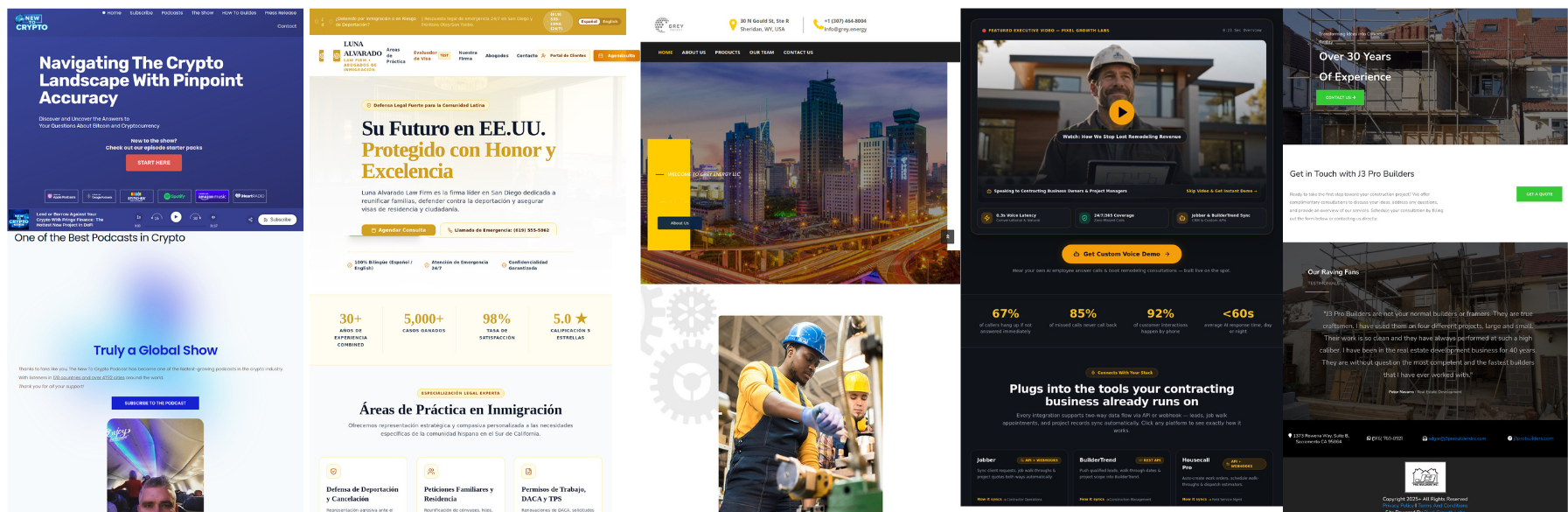The image size is (1568, 512).
Task: Open the Spotify badge
Action: [174, 196]
